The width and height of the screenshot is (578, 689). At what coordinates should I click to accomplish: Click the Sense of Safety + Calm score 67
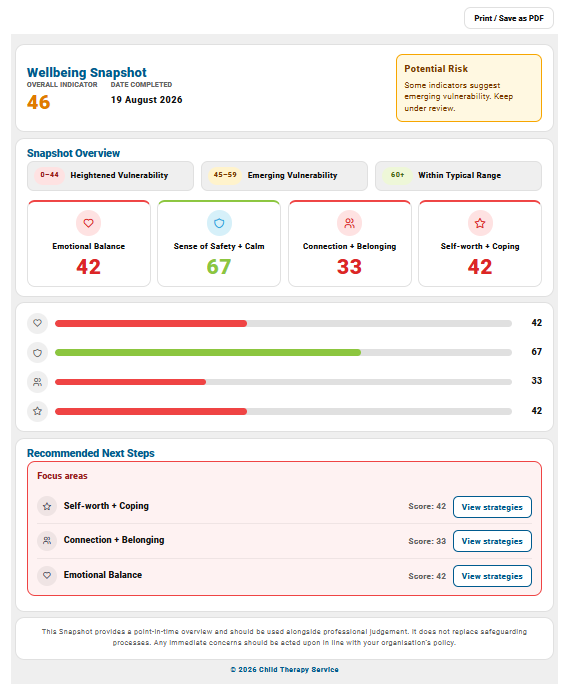point(219,267)
